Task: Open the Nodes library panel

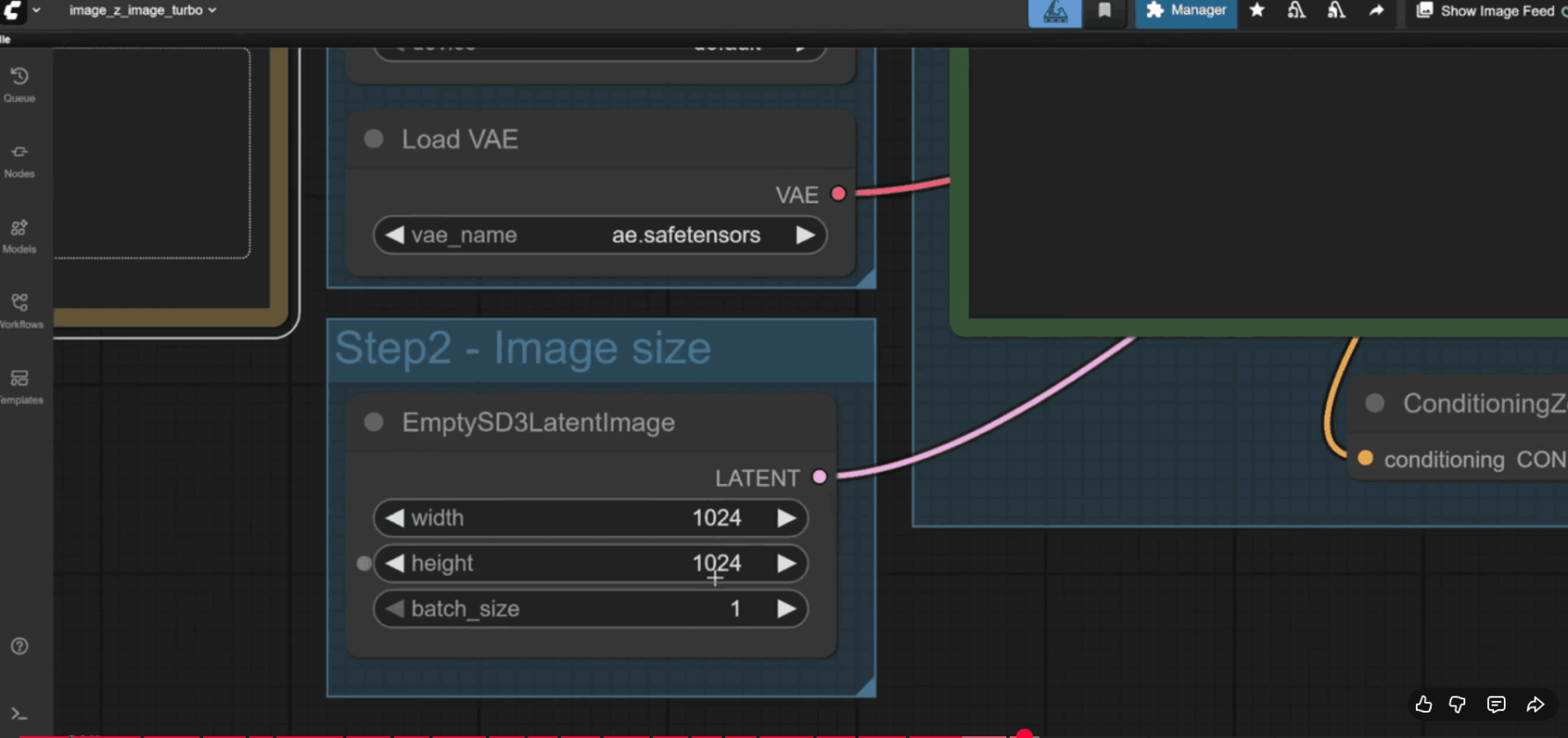Action: (19, 160)
